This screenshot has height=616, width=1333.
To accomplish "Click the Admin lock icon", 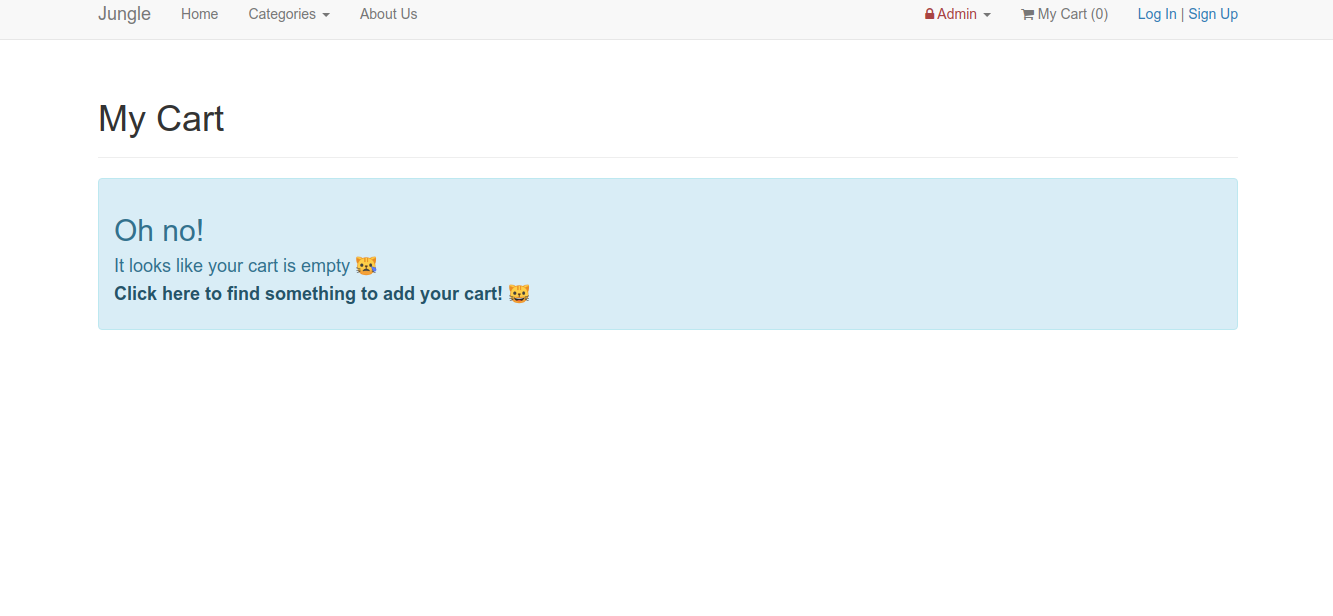I will 930,14.
